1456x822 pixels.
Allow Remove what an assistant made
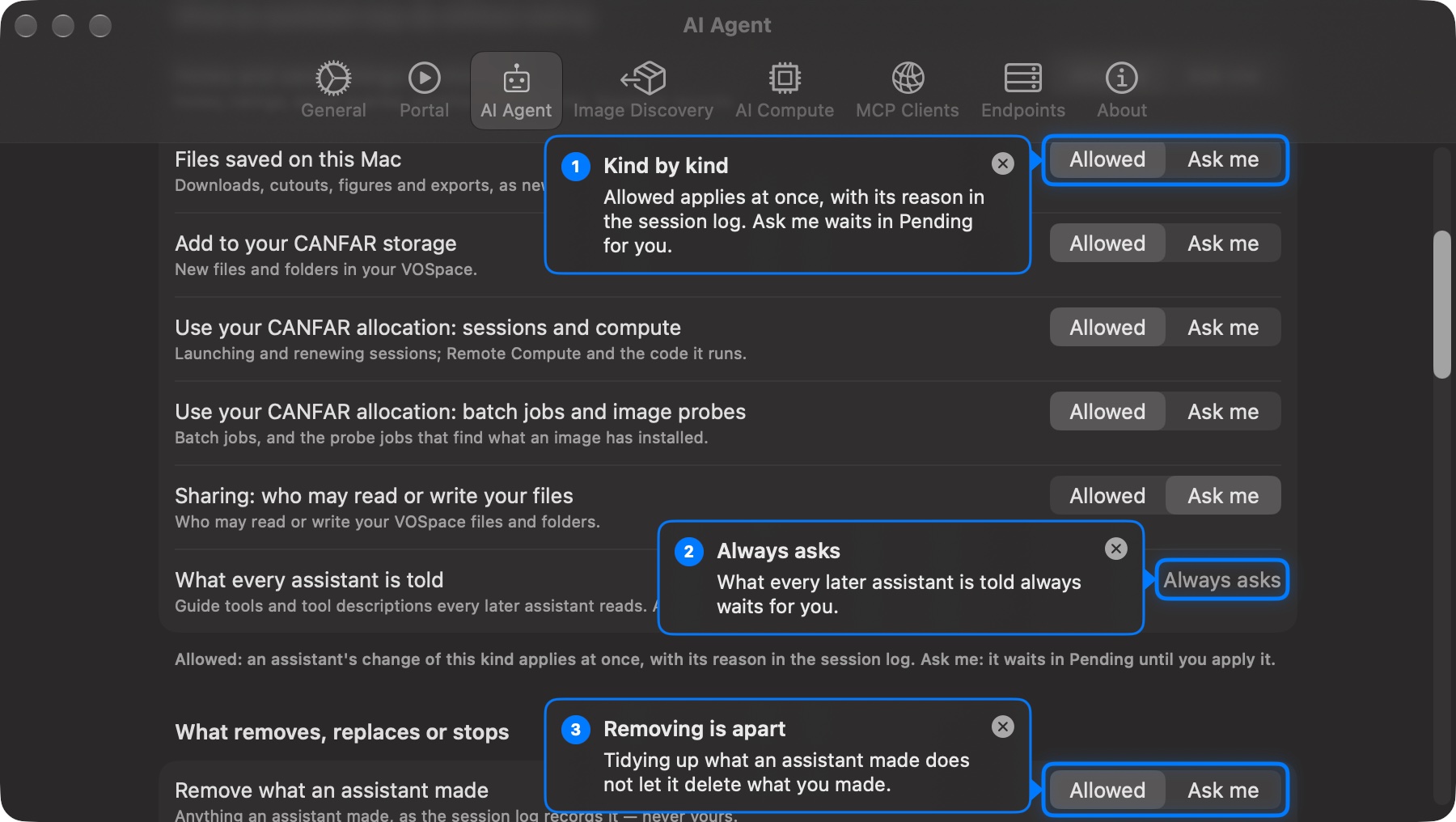[1107, 790]
